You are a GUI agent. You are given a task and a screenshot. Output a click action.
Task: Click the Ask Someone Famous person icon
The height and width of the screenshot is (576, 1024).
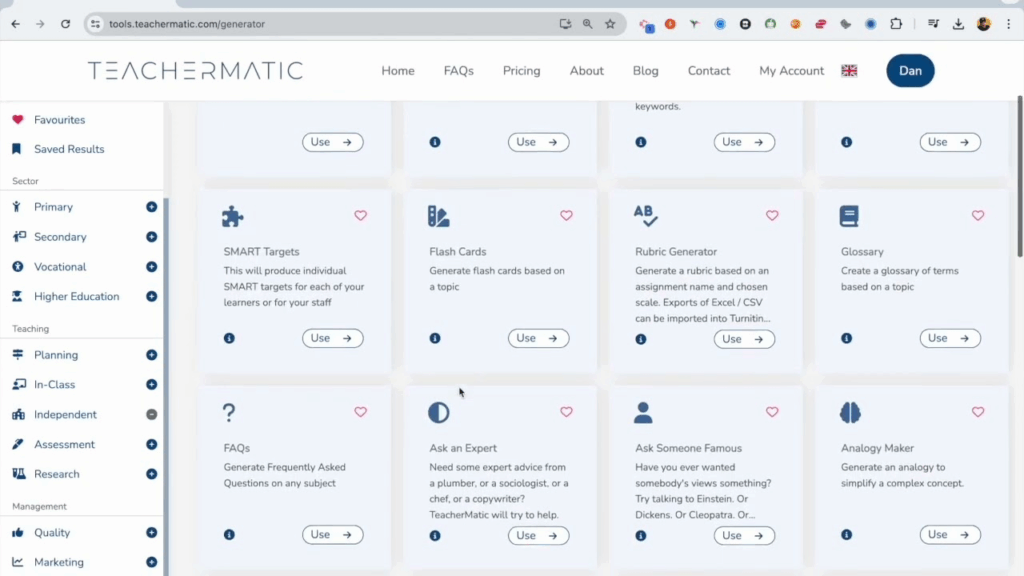click(x=643, y=412)
